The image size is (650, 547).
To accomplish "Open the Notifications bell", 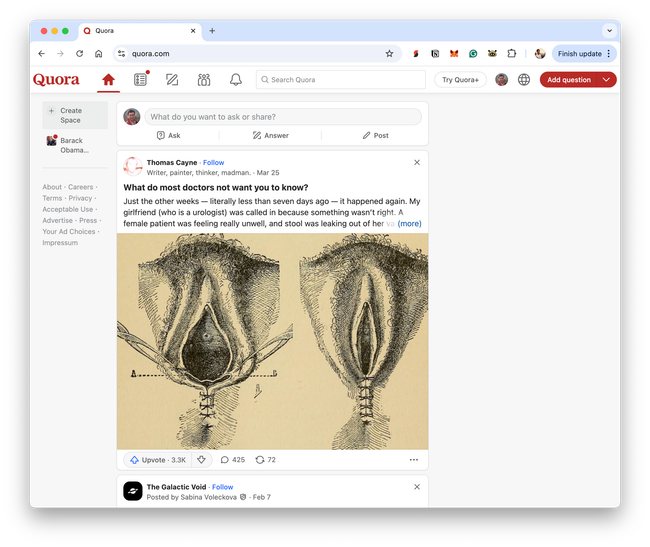I will click(x=236, y=80).
